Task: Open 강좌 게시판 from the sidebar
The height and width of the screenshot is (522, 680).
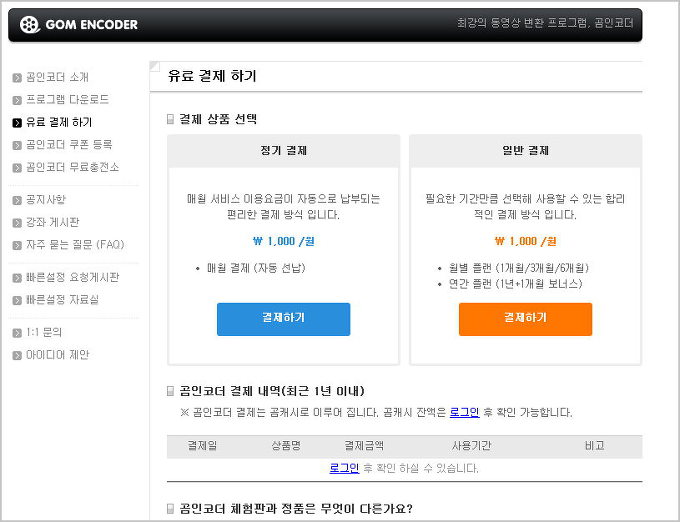Action: pos(52,222)
